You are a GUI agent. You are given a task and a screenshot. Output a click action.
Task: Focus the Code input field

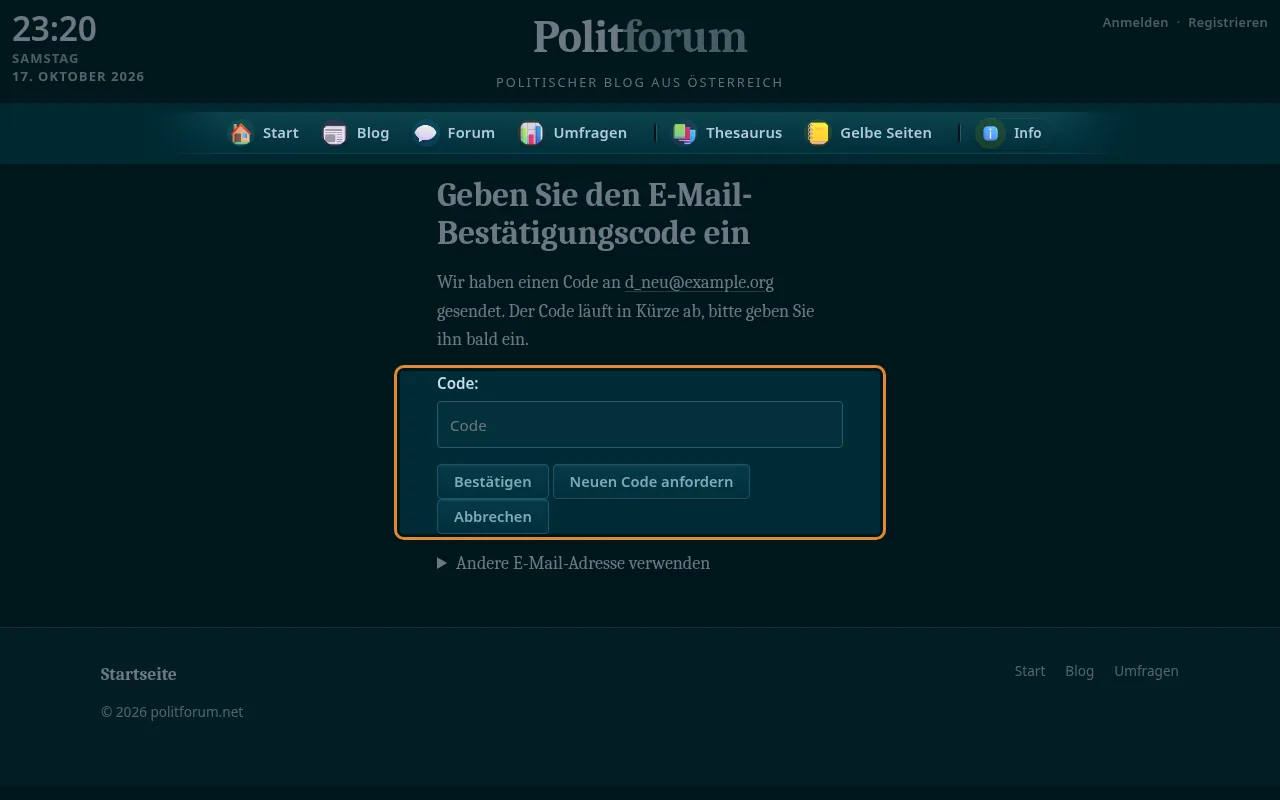click(x=640, y=425)
